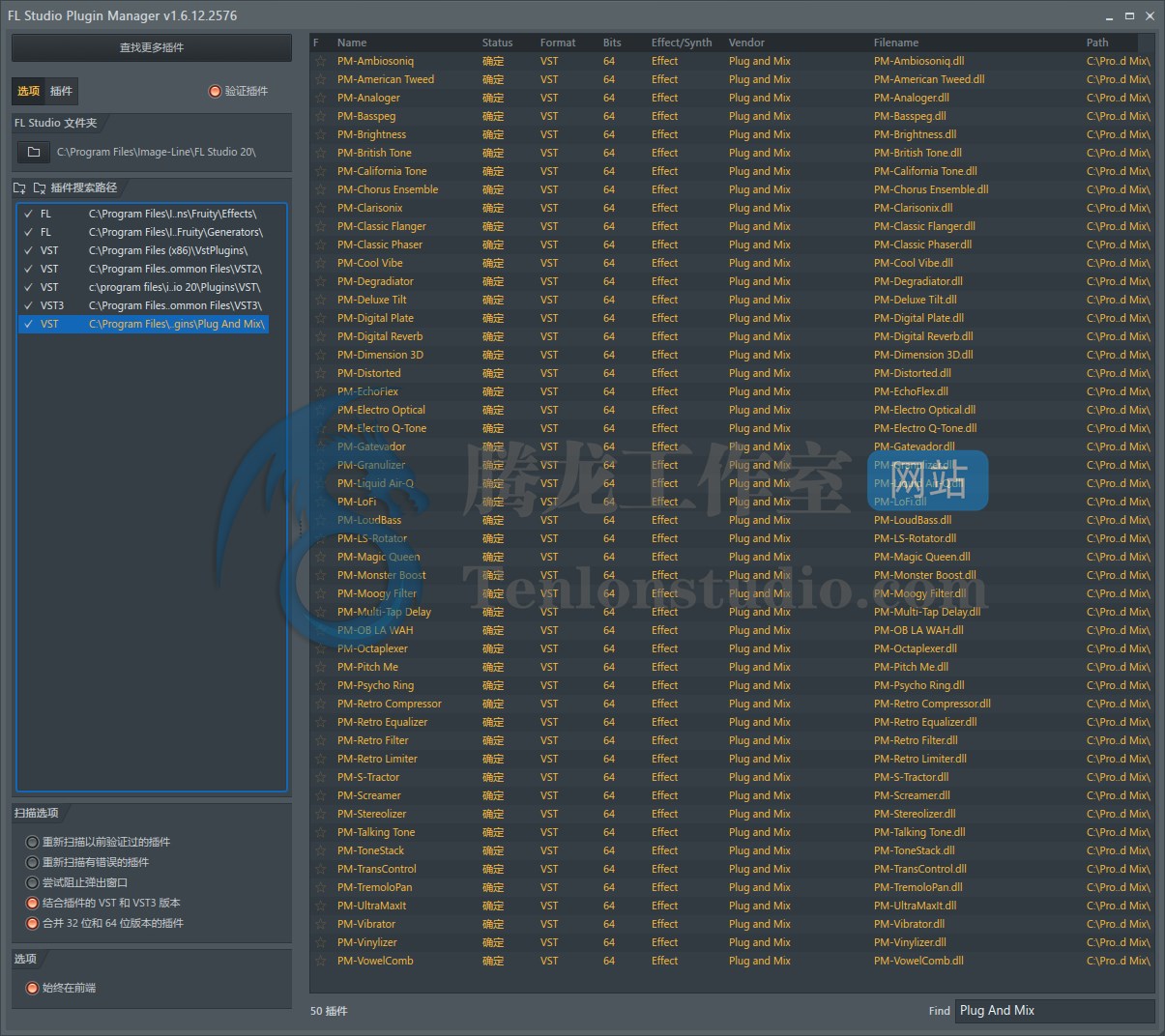Star the PM-Cool Vibe plugin

(x=320, y=263)
